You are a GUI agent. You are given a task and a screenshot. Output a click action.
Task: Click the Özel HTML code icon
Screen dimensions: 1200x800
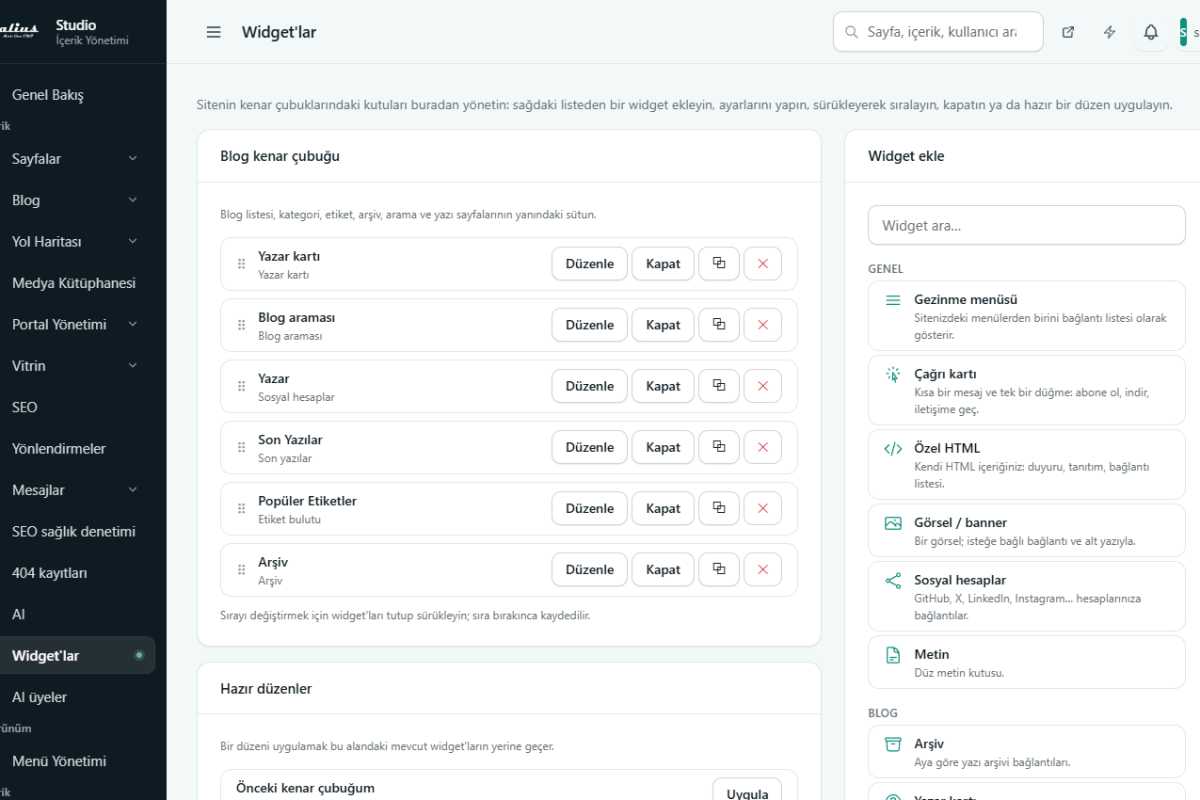tap(893, 449)
